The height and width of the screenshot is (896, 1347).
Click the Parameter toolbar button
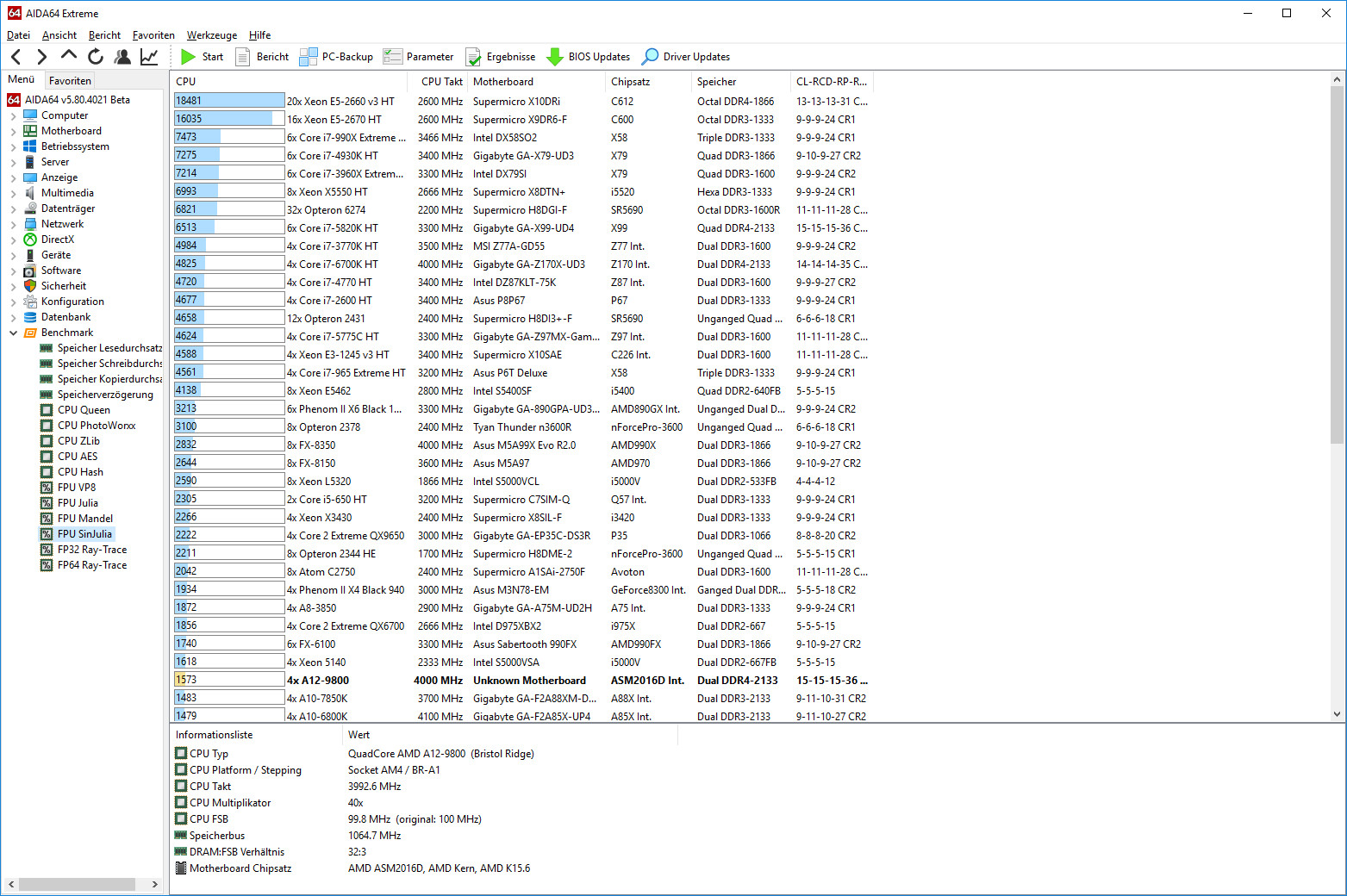click(419, 57)
